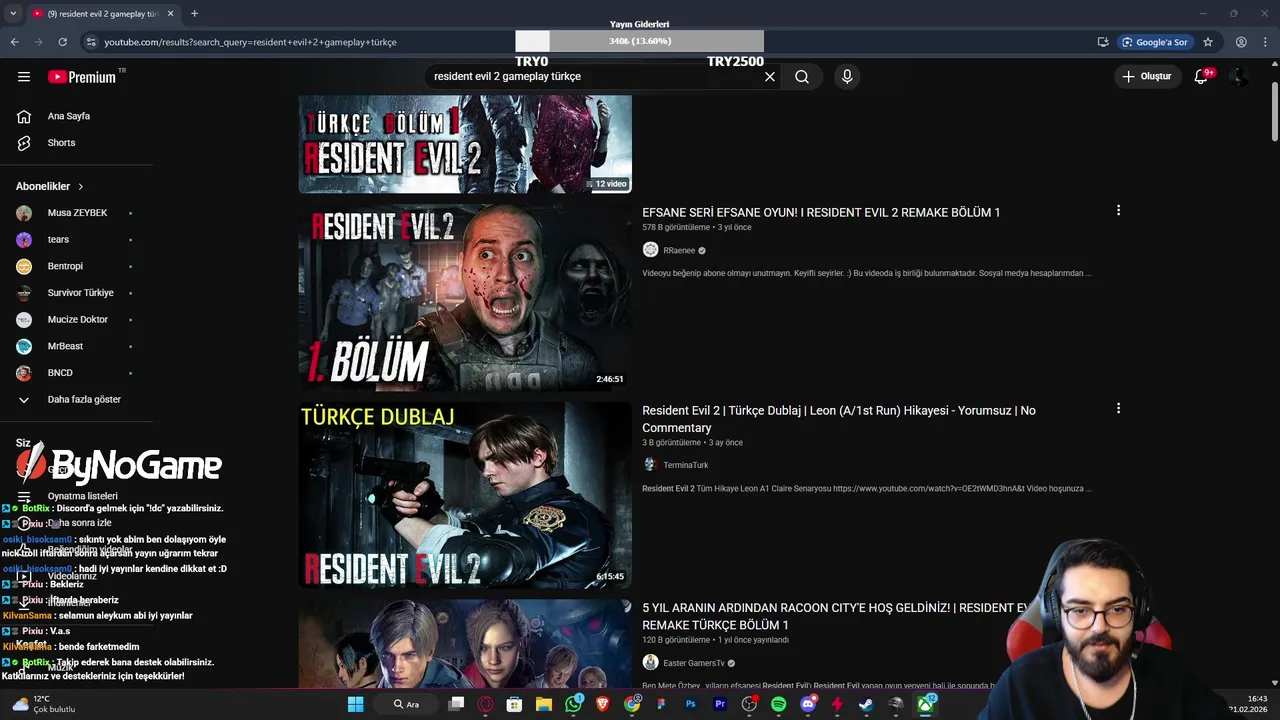1280x720 pixels.
Task: Open the 12 video playlist thumbnail
Action: tap(465, 144)
